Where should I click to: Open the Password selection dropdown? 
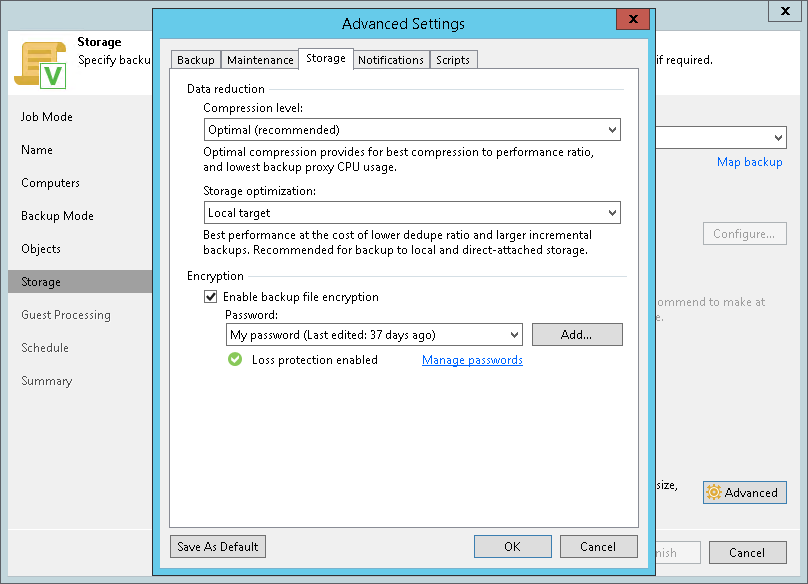coord(374,335)
